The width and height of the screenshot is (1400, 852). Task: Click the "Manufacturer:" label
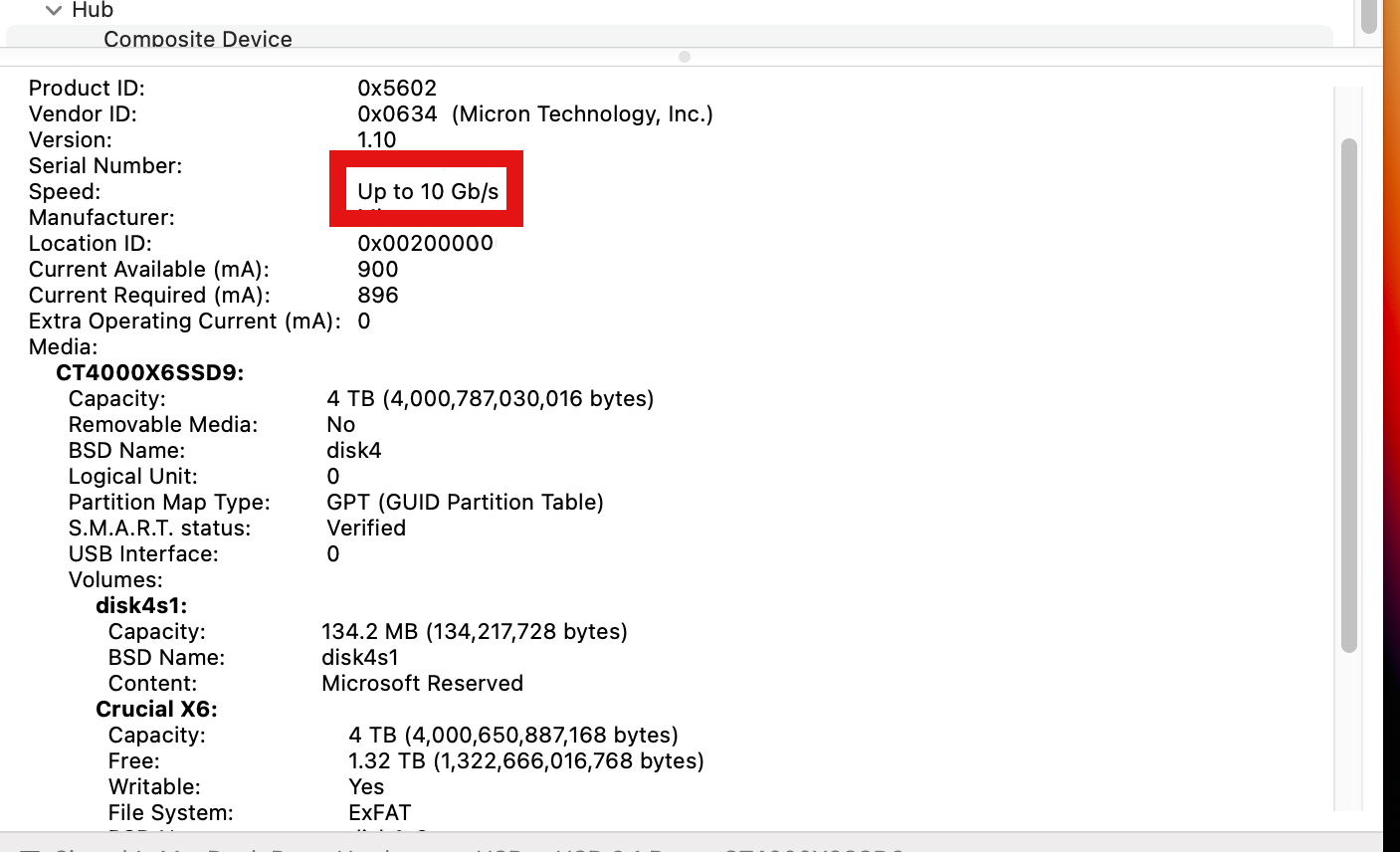click(101, 218)
